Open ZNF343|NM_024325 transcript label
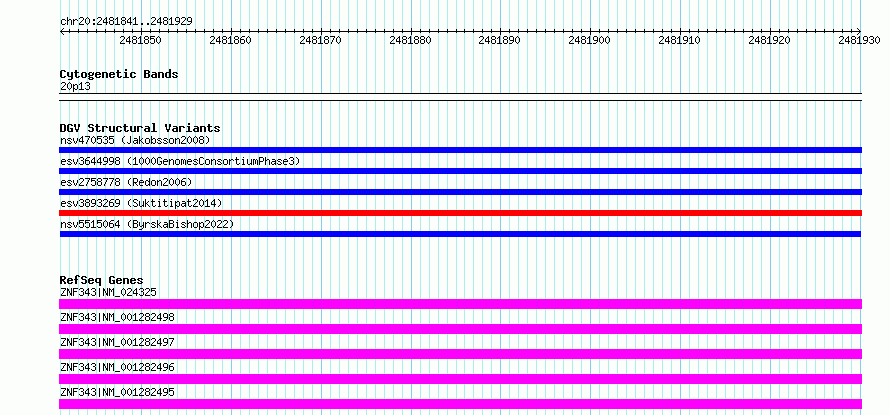 [108, 292]
